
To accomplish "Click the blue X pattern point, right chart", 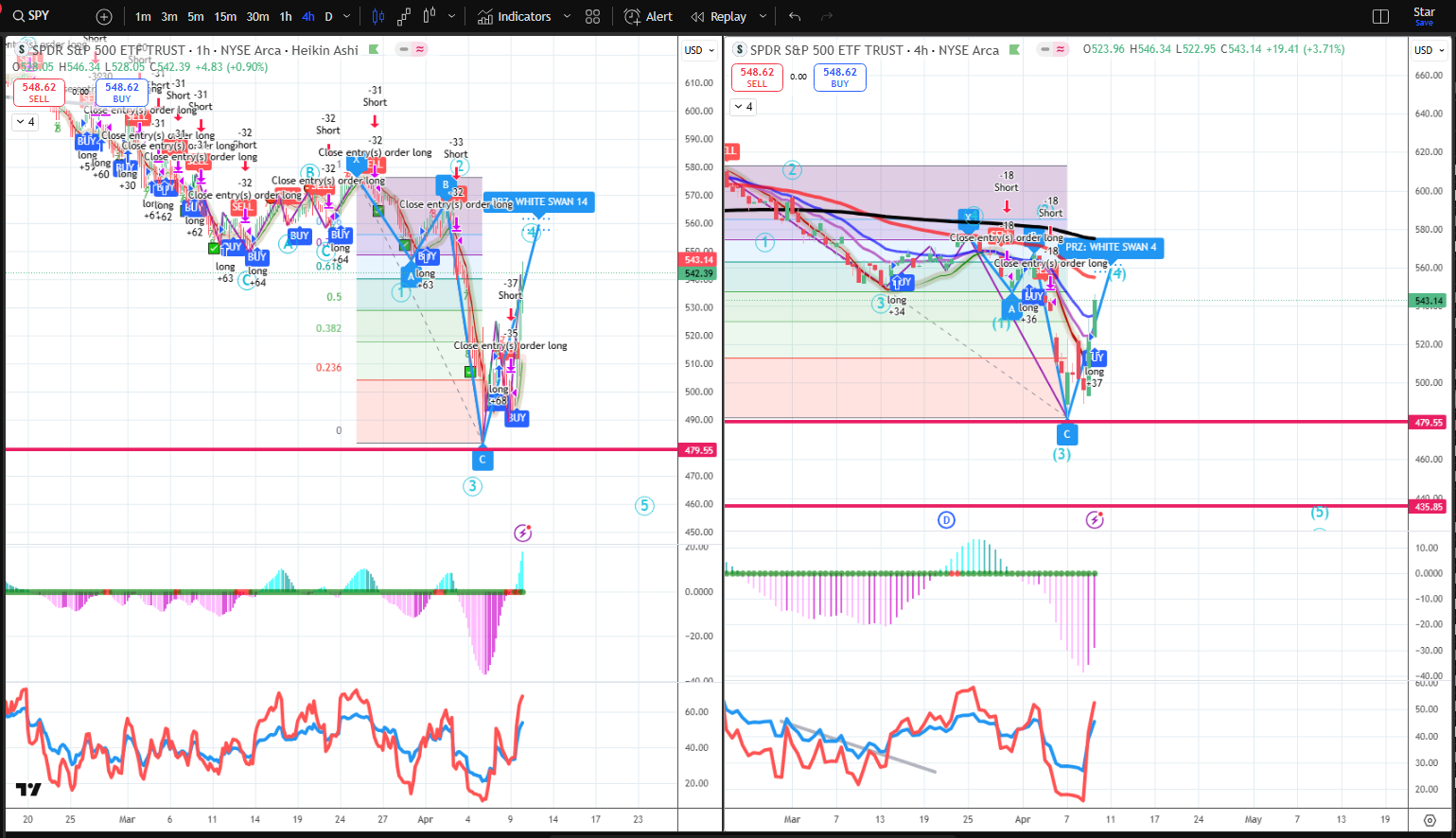I will [968, 218].
